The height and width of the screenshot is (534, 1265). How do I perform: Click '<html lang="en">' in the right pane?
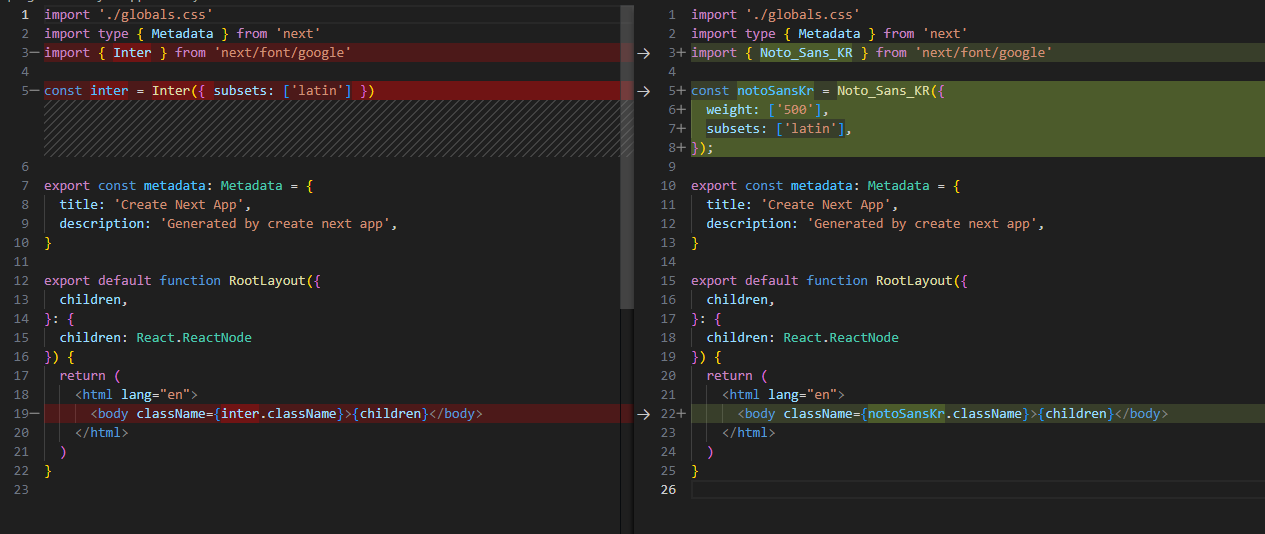[x=783, y=395]
